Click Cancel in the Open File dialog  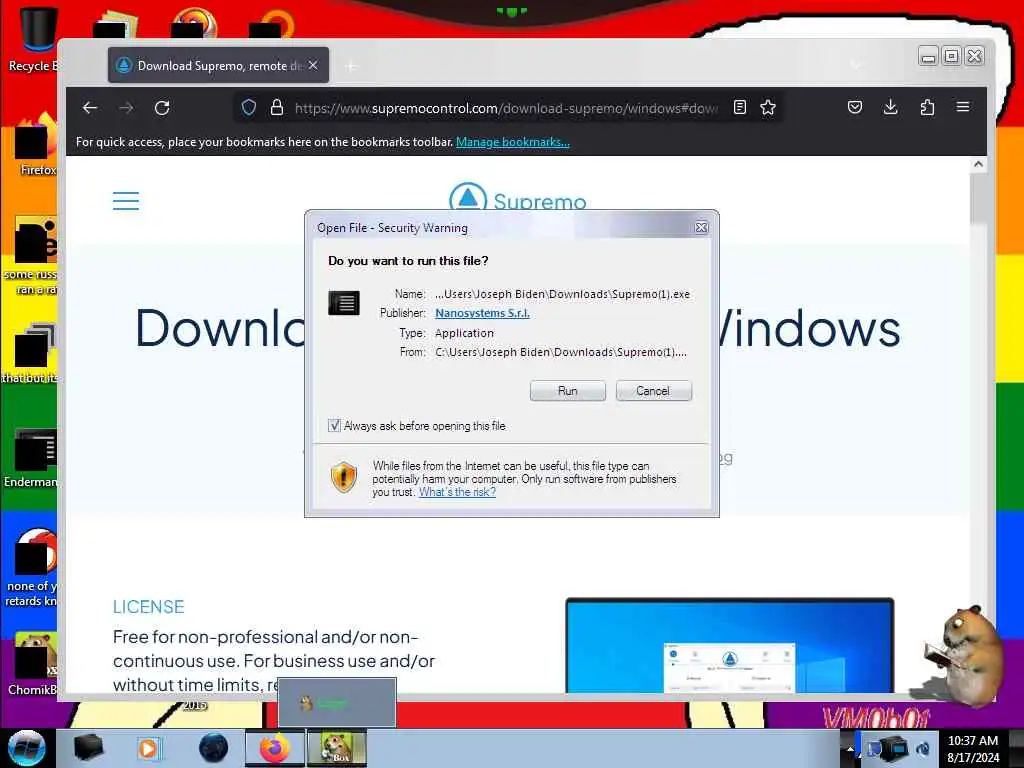coord(653,391)
